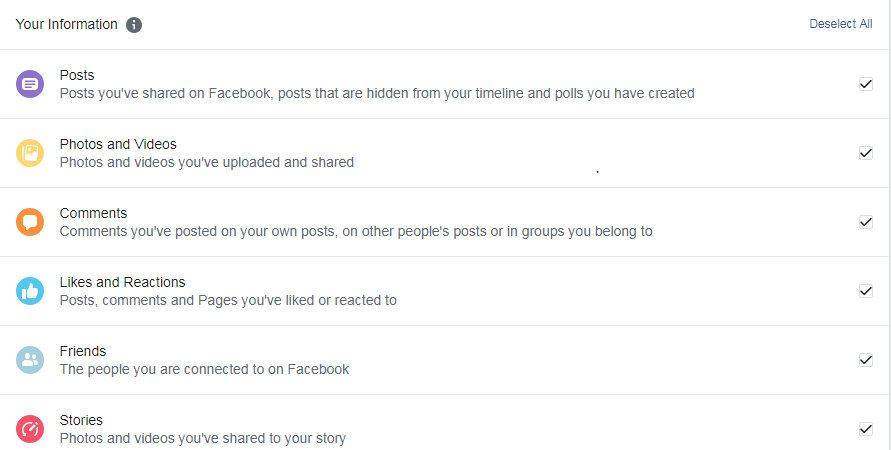Click the Comments category title
This screenshot has width=891, height=450.
point(93,213)
